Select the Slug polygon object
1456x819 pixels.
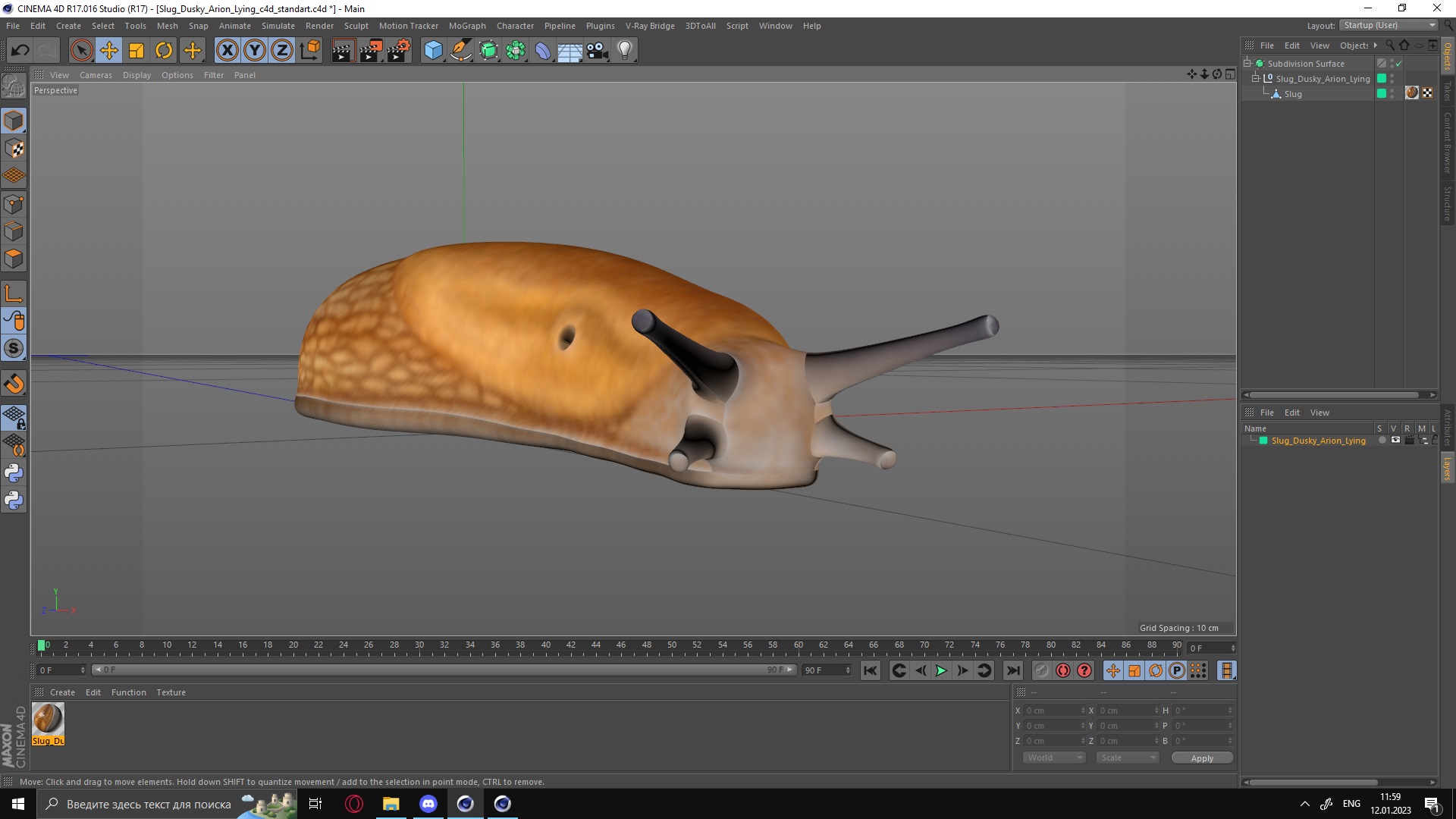click(1293, 94)
